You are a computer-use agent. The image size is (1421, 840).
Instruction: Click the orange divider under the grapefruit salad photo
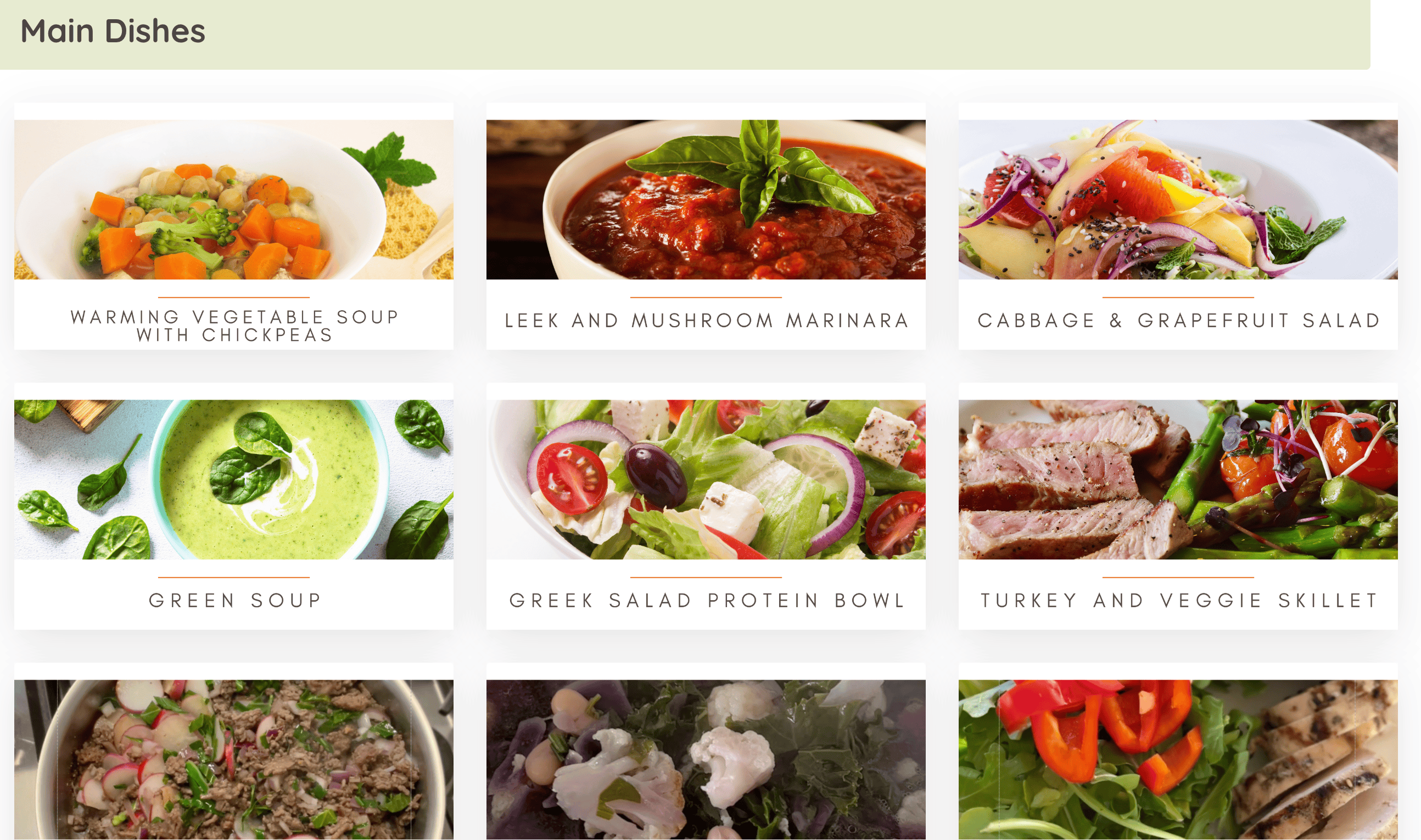1178,297
